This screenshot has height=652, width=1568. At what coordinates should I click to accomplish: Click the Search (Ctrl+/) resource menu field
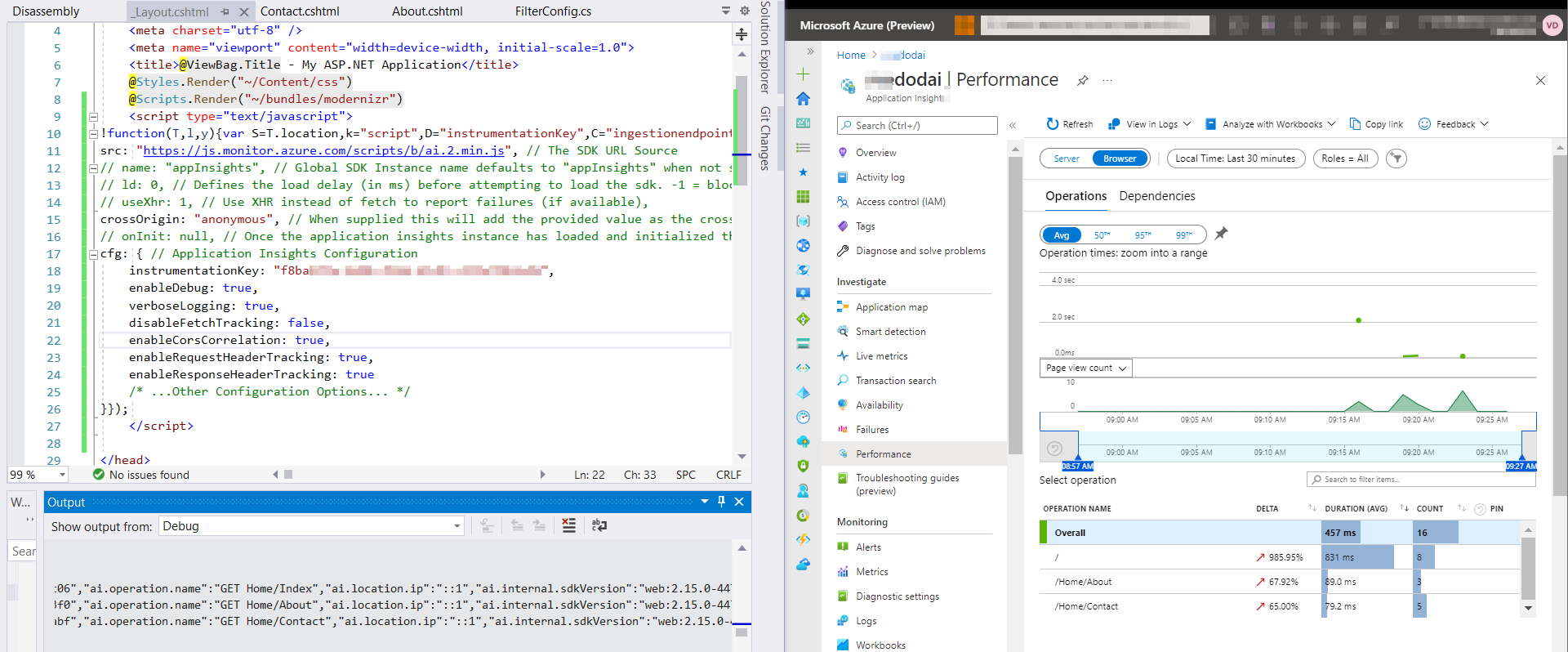(917, 125)
